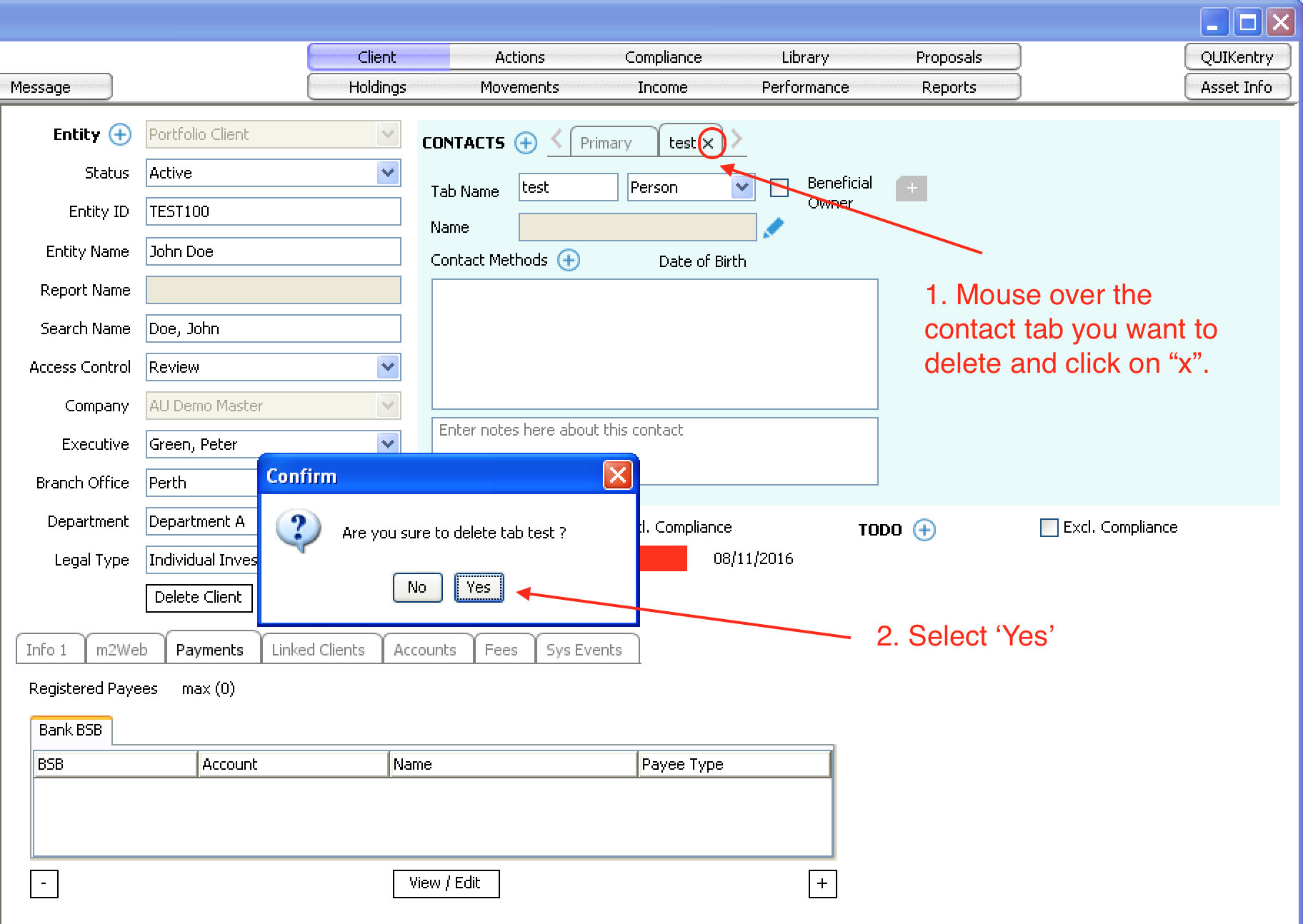Click the grey plus button beside Beneficial Owner
This screenshot has width=1303, height=924.
[x=911, y=189]
